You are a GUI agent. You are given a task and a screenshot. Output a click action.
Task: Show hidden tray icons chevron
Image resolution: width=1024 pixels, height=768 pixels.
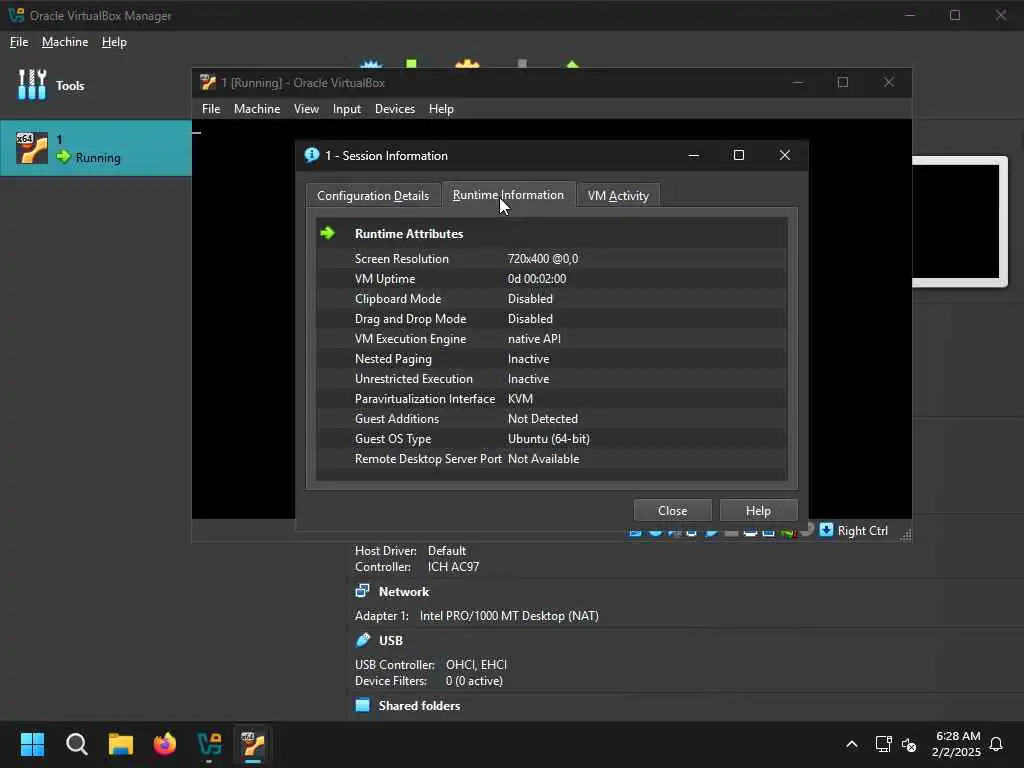tap(852, 744)
